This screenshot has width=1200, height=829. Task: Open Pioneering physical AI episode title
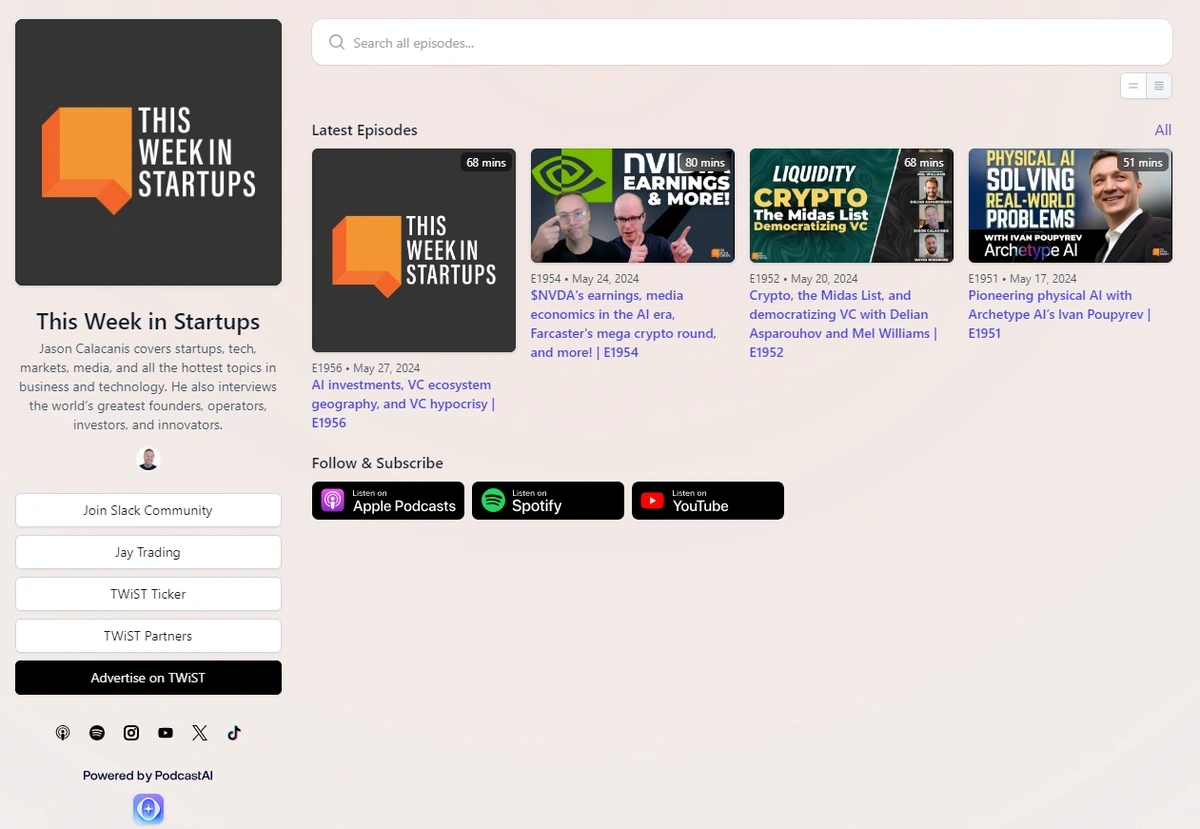click(1060, 314)
